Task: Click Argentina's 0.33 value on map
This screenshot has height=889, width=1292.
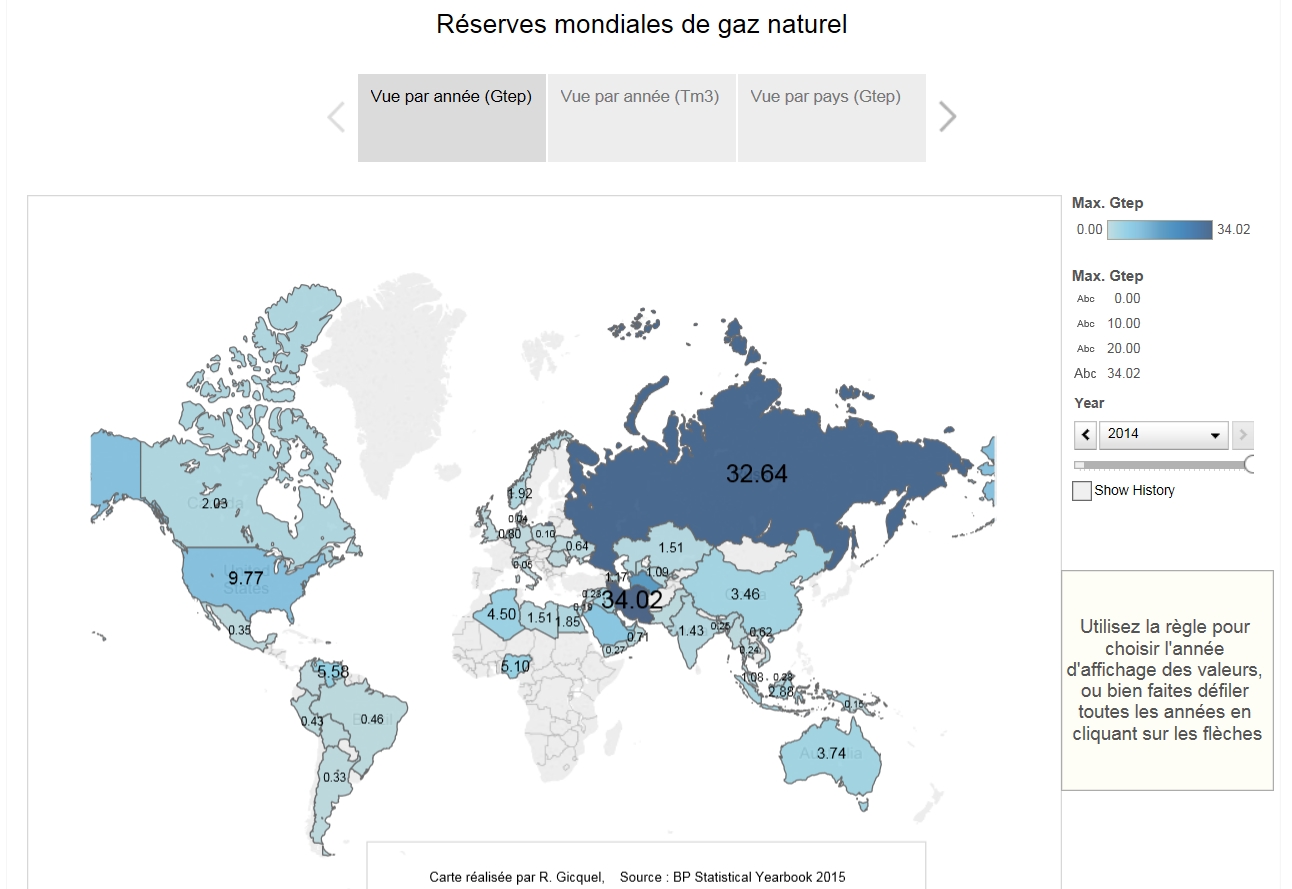Action: [334, 777]
